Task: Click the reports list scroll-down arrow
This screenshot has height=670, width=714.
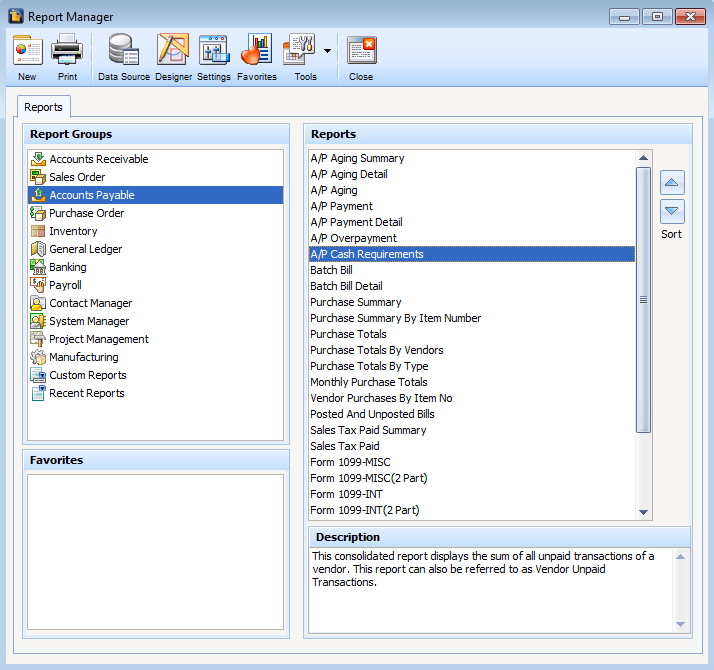Action: coord(643,512)
